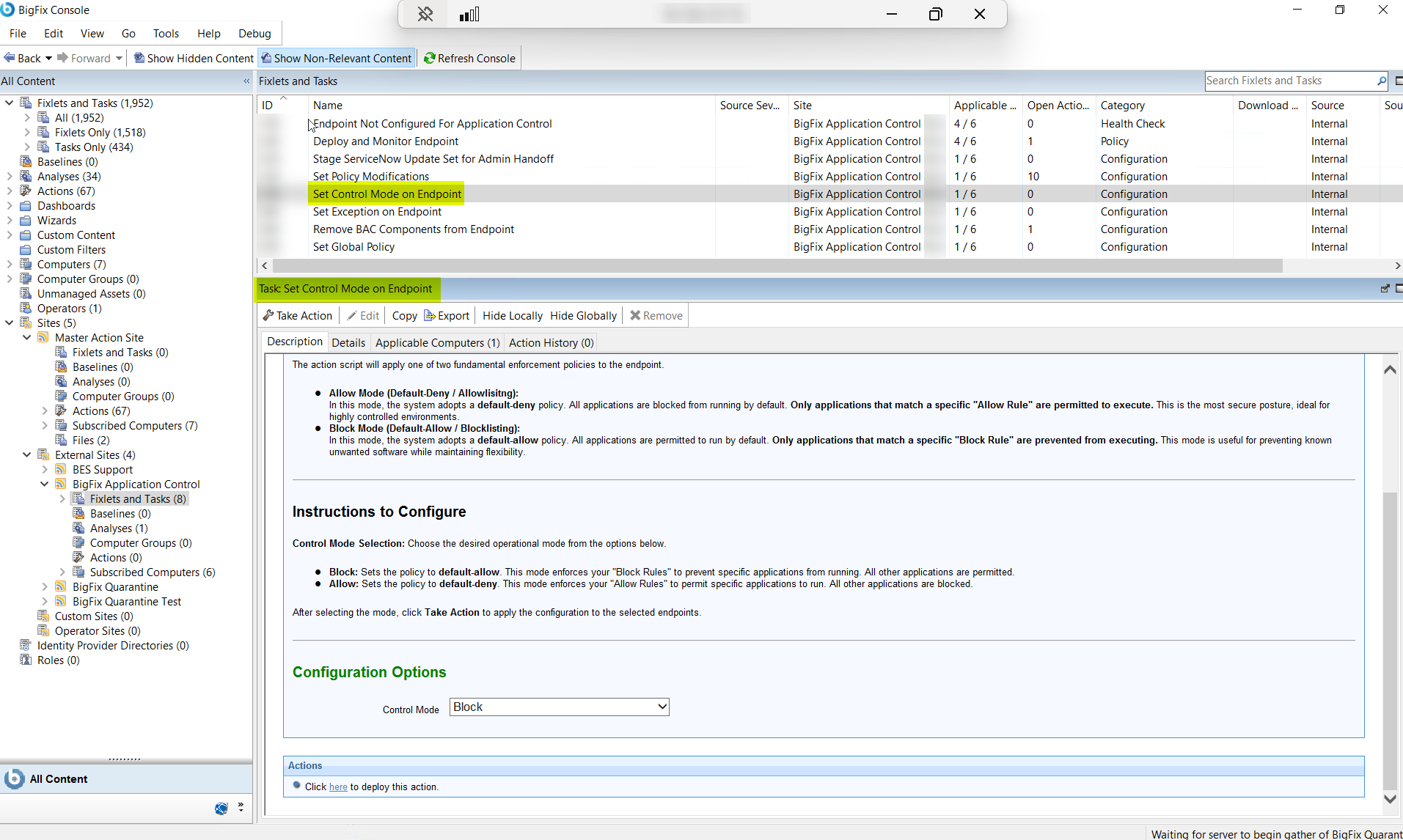Click the signal strength icon in session bar

(469, 14)
